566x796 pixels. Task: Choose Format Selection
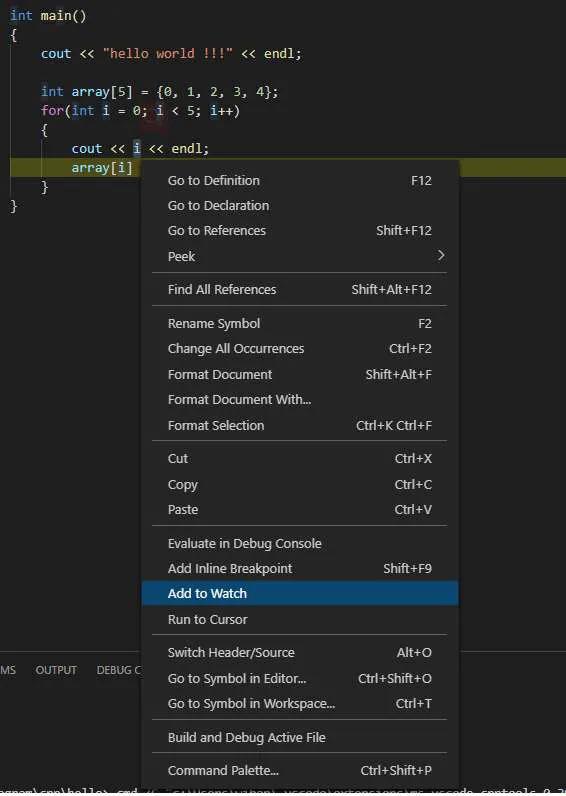coord(299,425)
